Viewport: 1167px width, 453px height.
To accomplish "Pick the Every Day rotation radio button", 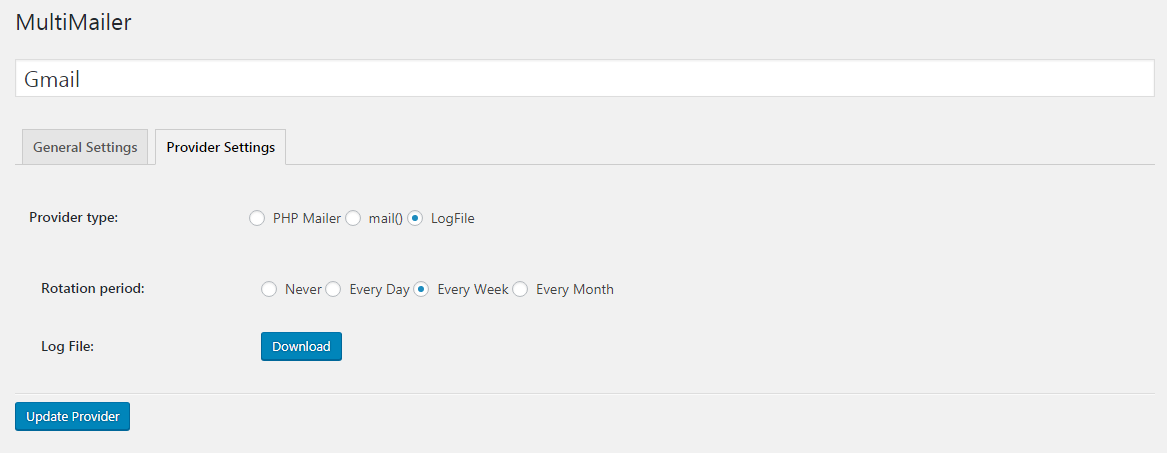I will [x=334, y=289].
